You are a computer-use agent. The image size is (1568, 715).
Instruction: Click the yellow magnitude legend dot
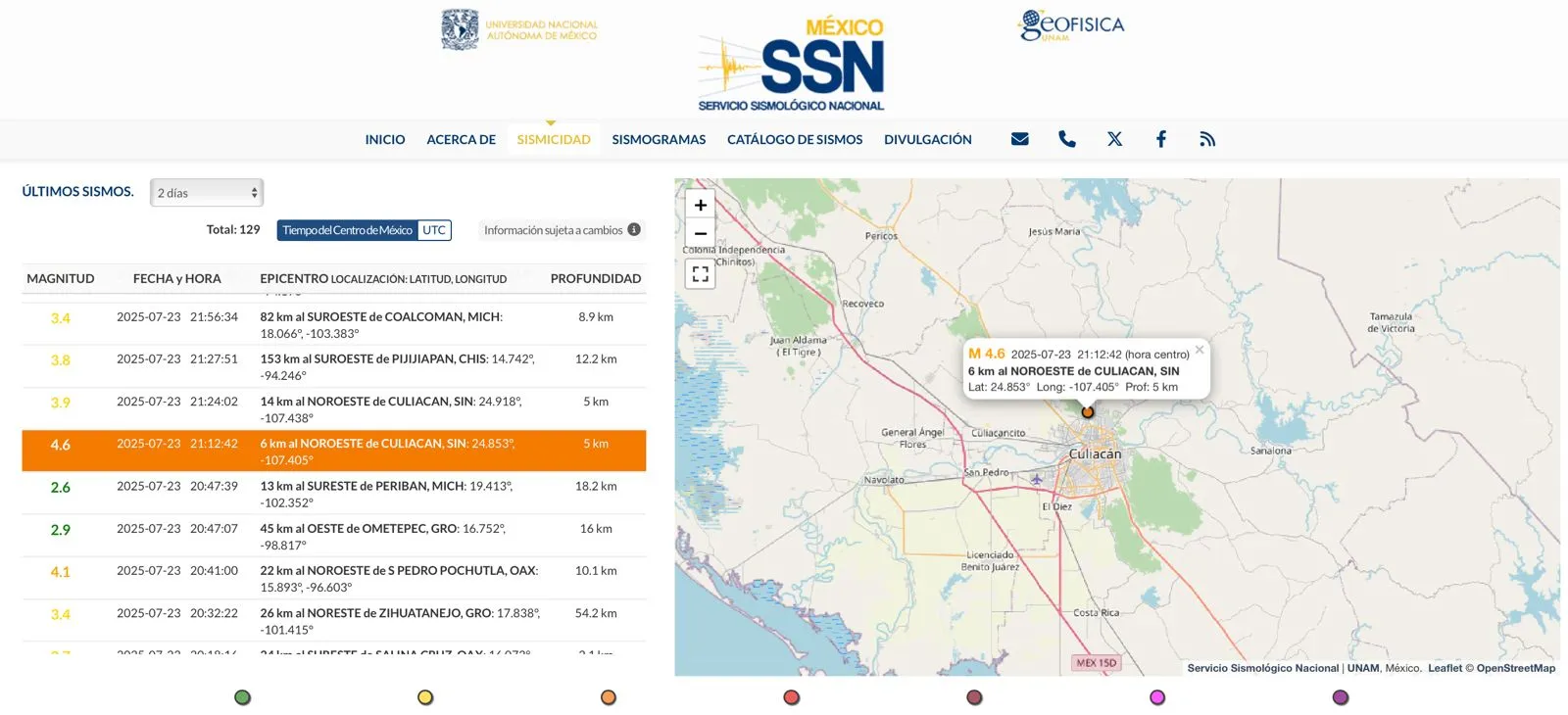point(425,697)
